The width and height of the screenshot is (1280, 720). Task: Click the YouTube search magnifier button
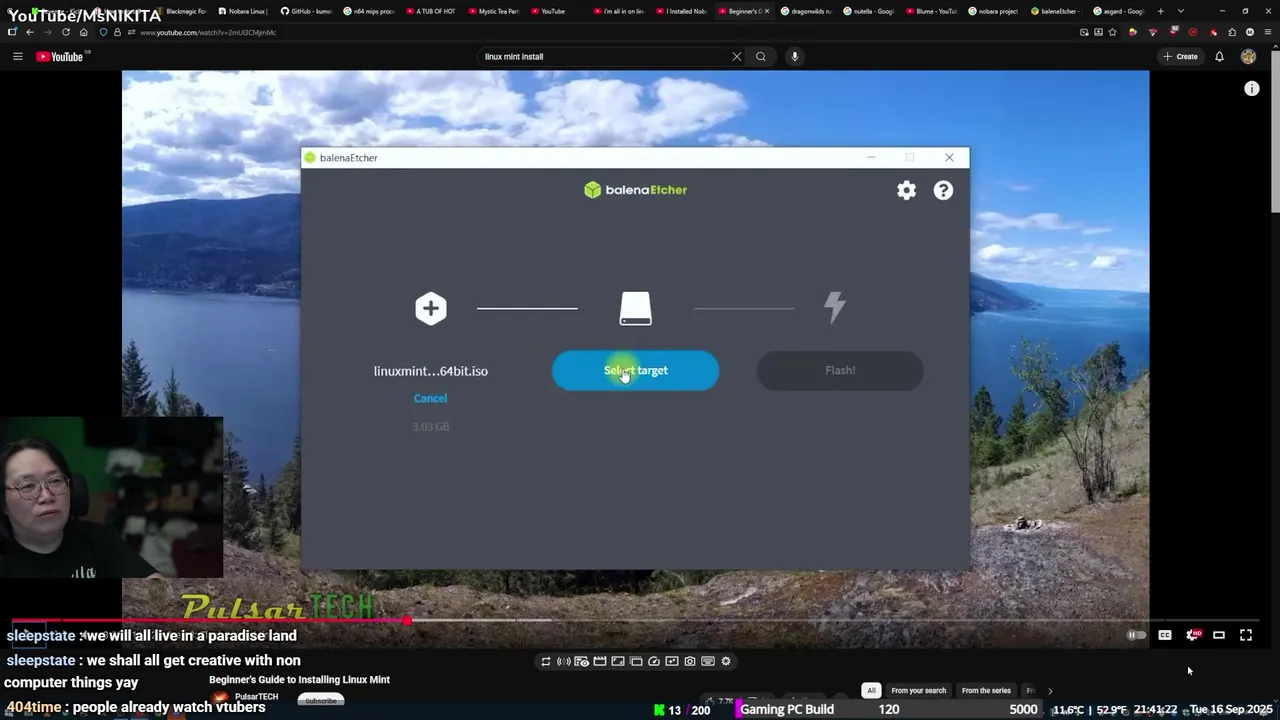pos(761,57)
